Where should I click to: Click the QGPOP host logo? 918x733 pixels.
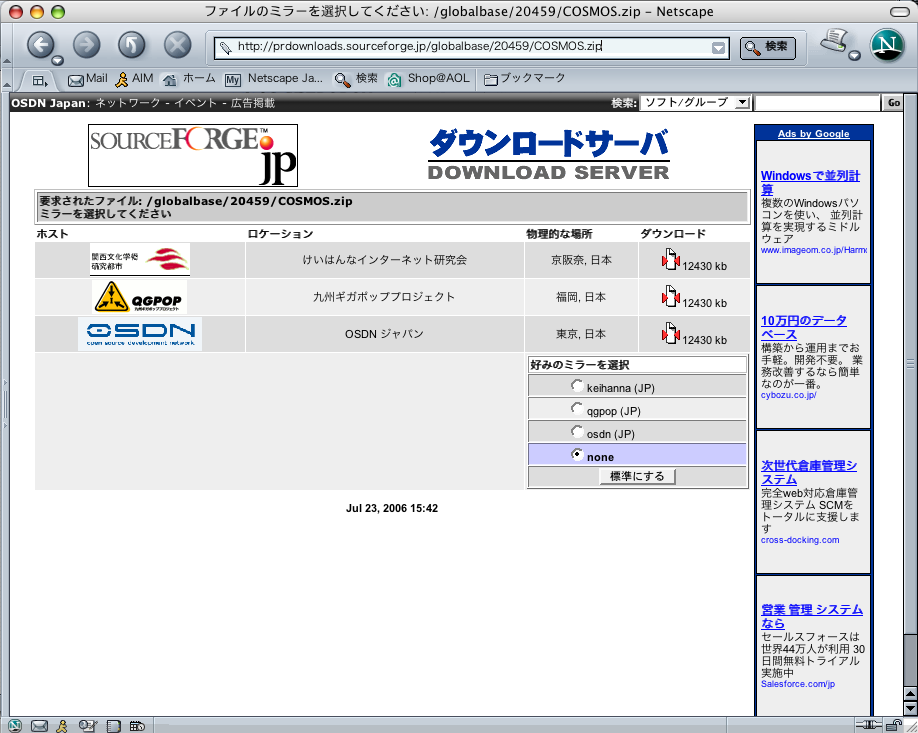(139, 297)
